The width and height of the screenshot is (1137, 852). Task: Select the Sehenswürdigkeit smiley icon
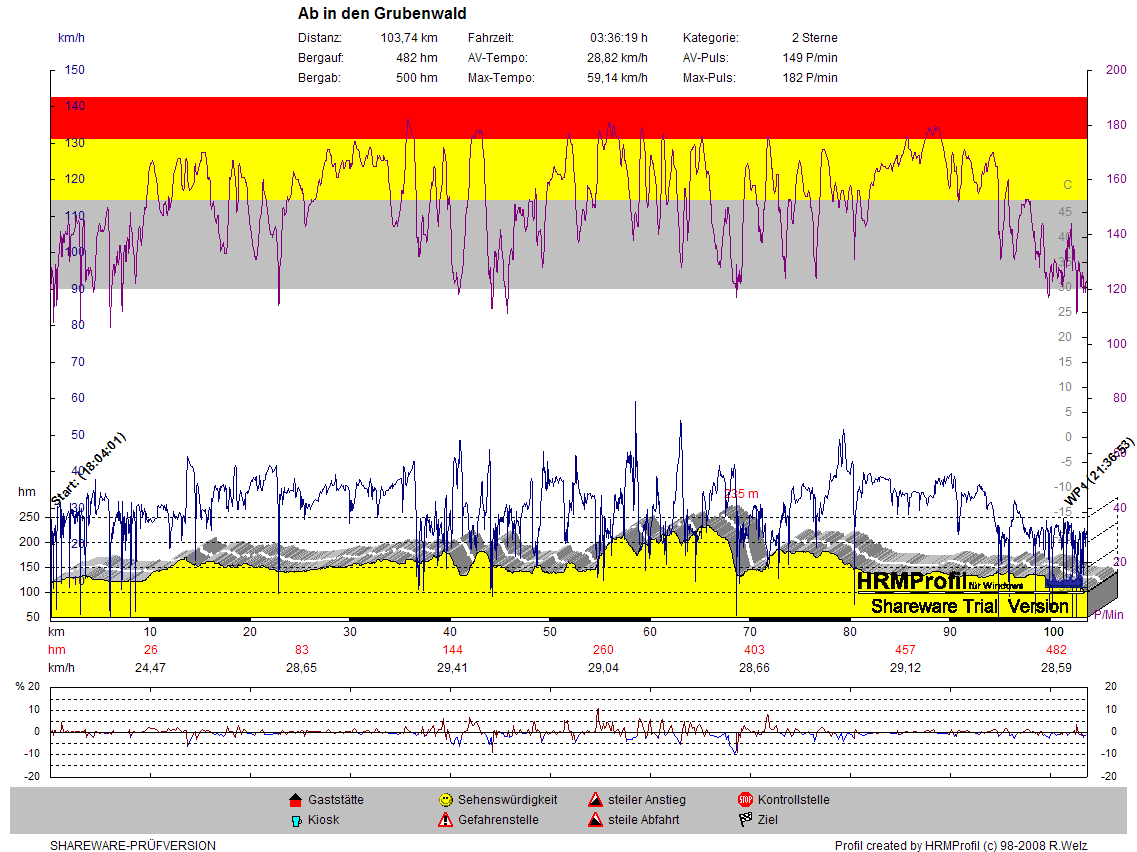pos(445,800)
